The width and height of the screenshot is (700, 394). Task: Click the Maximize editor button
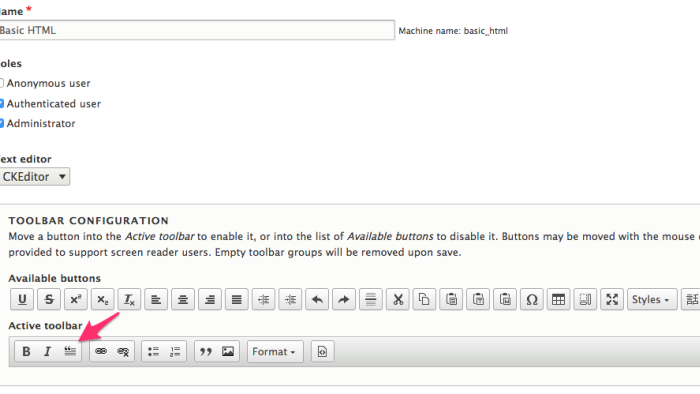pos(612,299)
